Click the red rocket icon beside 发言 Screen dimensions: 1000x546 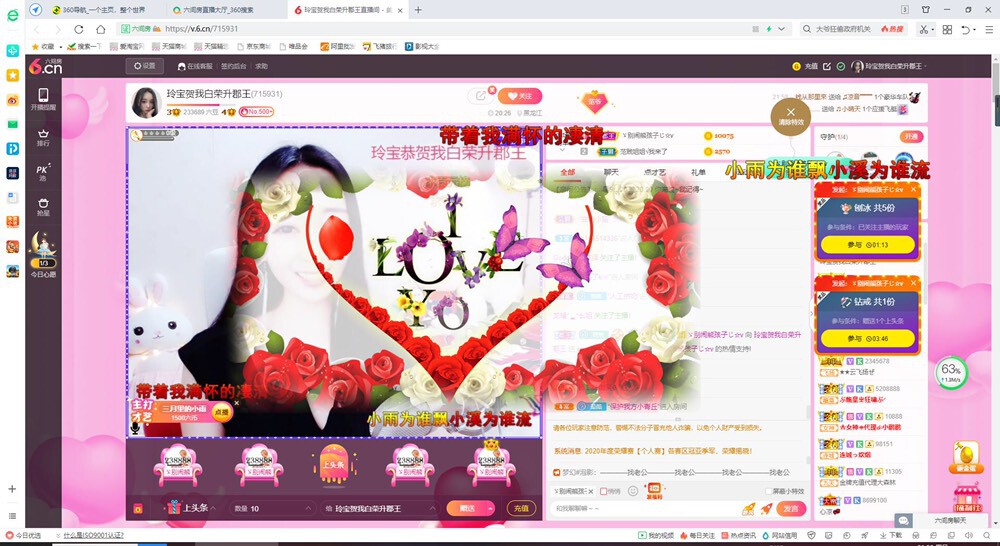coord(767,508)
